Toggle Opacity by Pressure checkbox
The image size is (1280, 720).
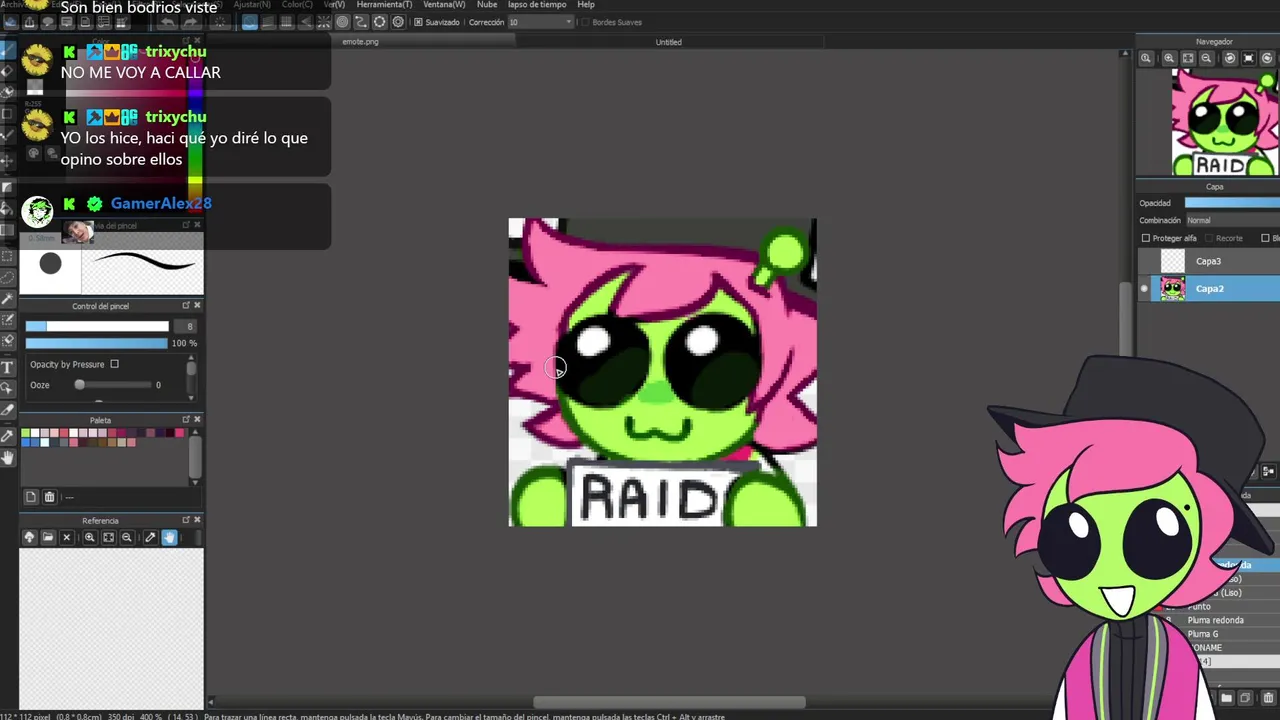click(114, 364)
